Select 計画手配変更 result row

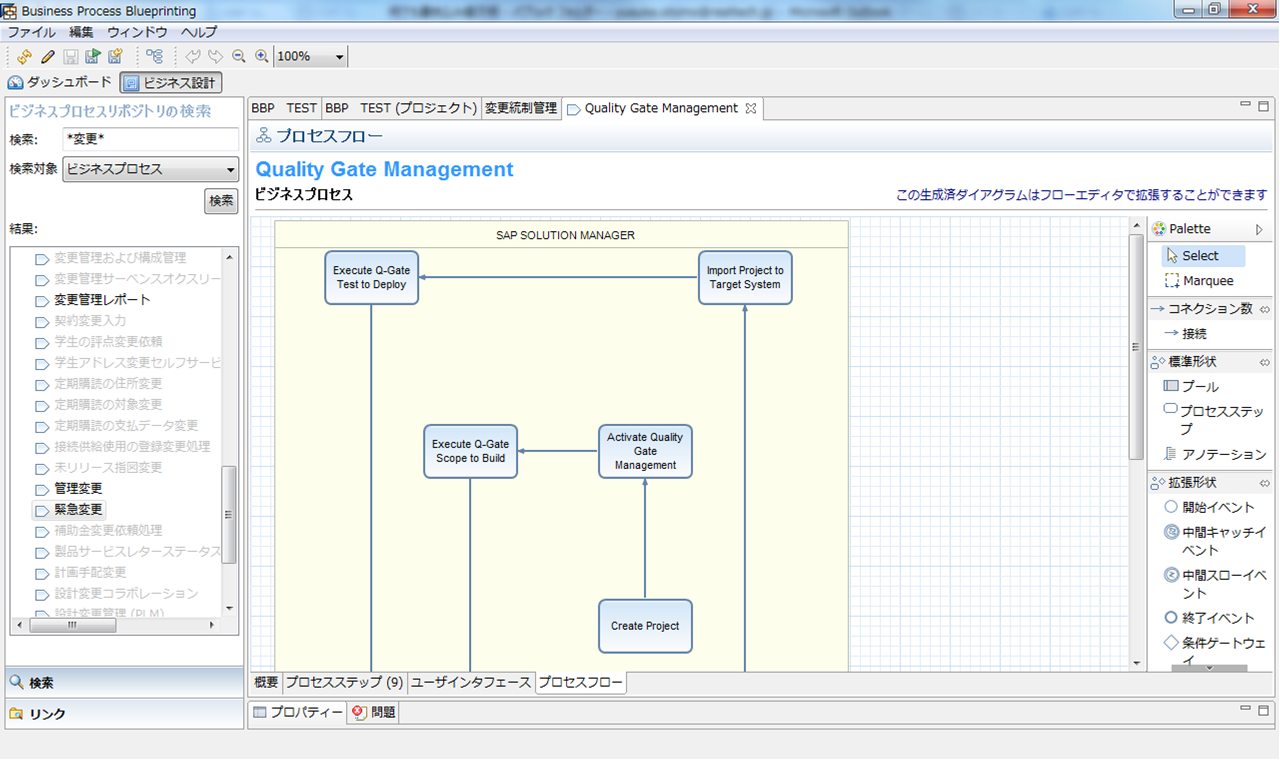point(90,573)
